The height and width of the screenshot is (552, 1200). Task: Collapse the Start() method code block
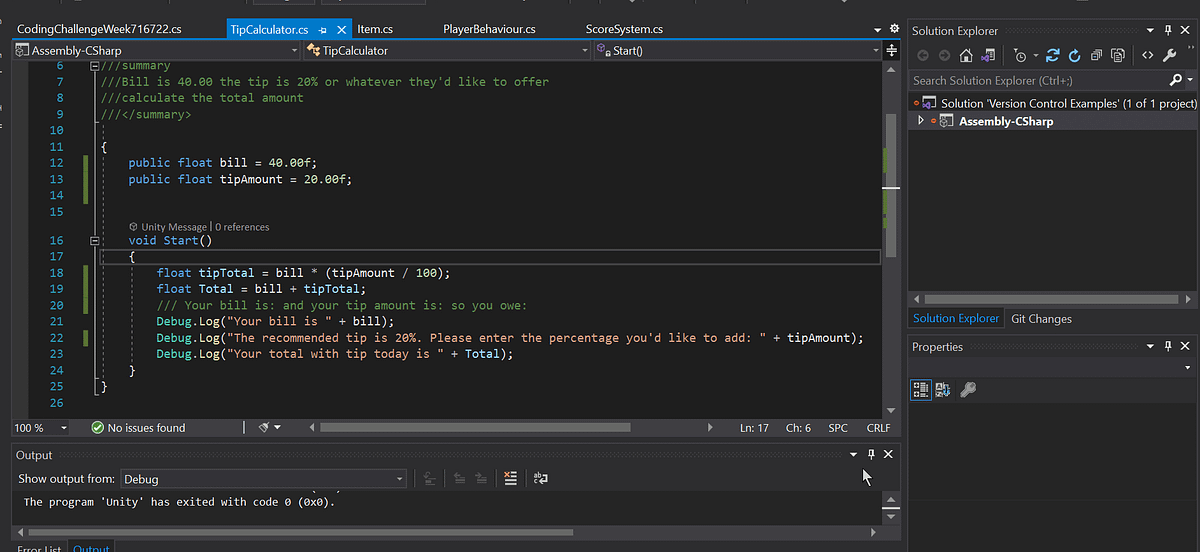click(95, 241)
